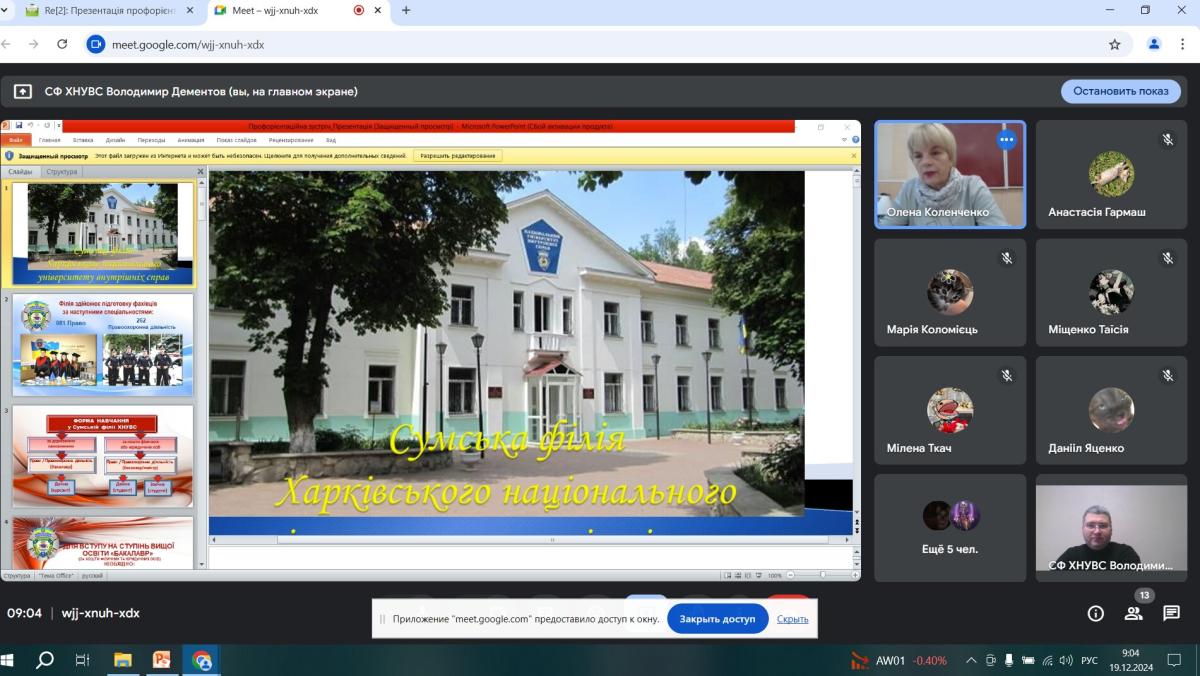Click muted mic icon on Данііл Яценко tile
Viewport: 1200px width, 676px height.
[1167, 376]
